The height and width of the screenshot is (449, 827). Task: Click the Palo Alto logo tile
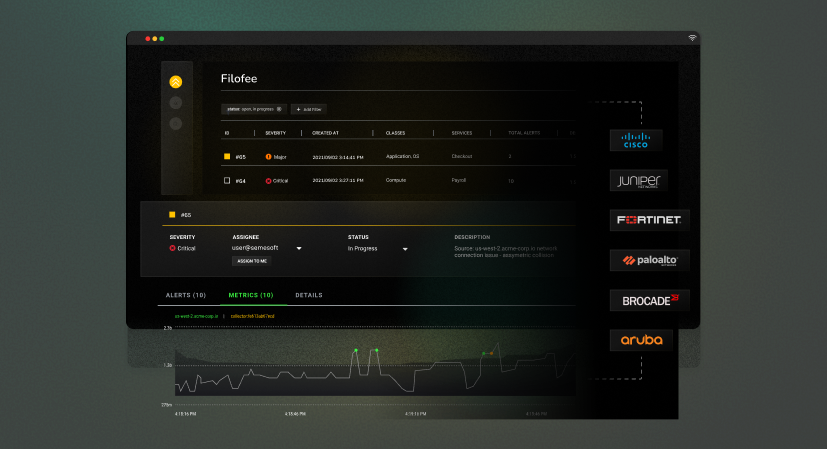coord(649,260)
